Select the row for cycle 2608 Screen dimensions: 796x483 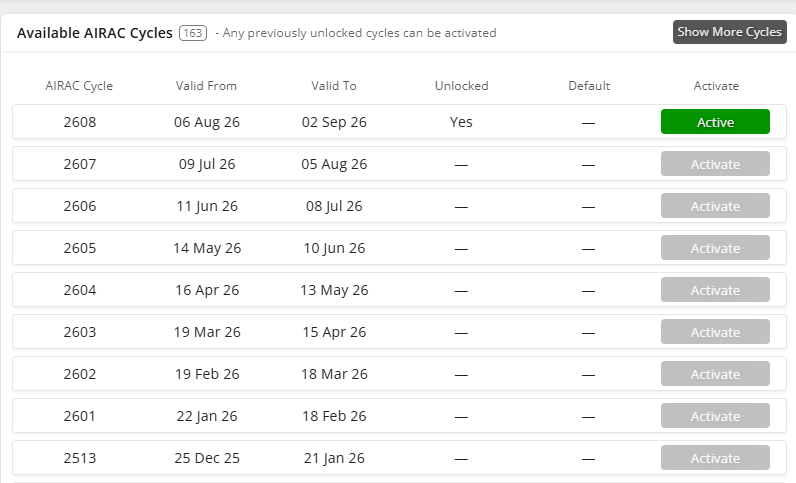[400, 122]
